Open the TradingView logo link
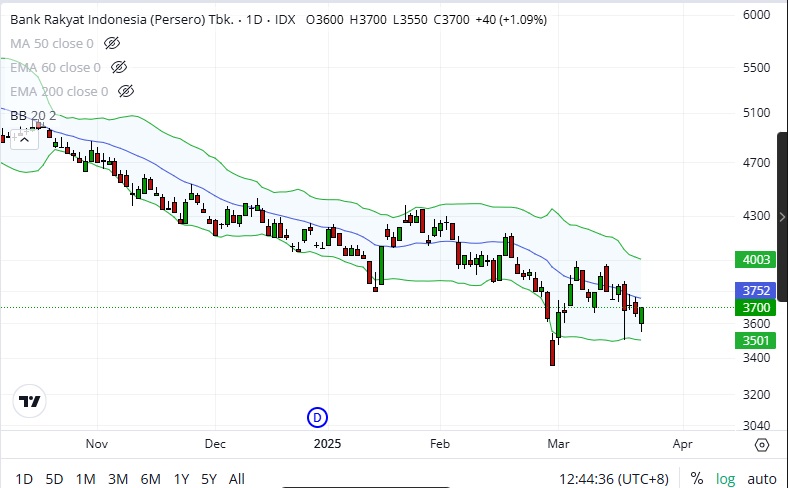 coord(30,401)
